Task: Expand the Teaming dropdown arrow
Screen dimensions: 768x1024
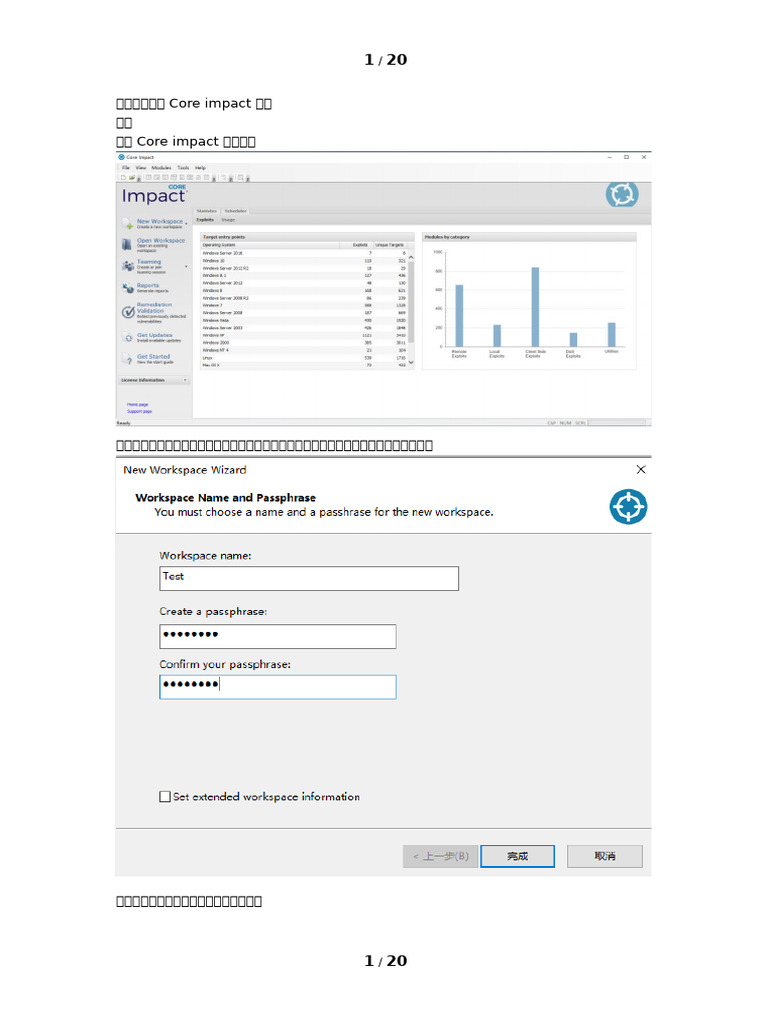Action: [186, 266]
